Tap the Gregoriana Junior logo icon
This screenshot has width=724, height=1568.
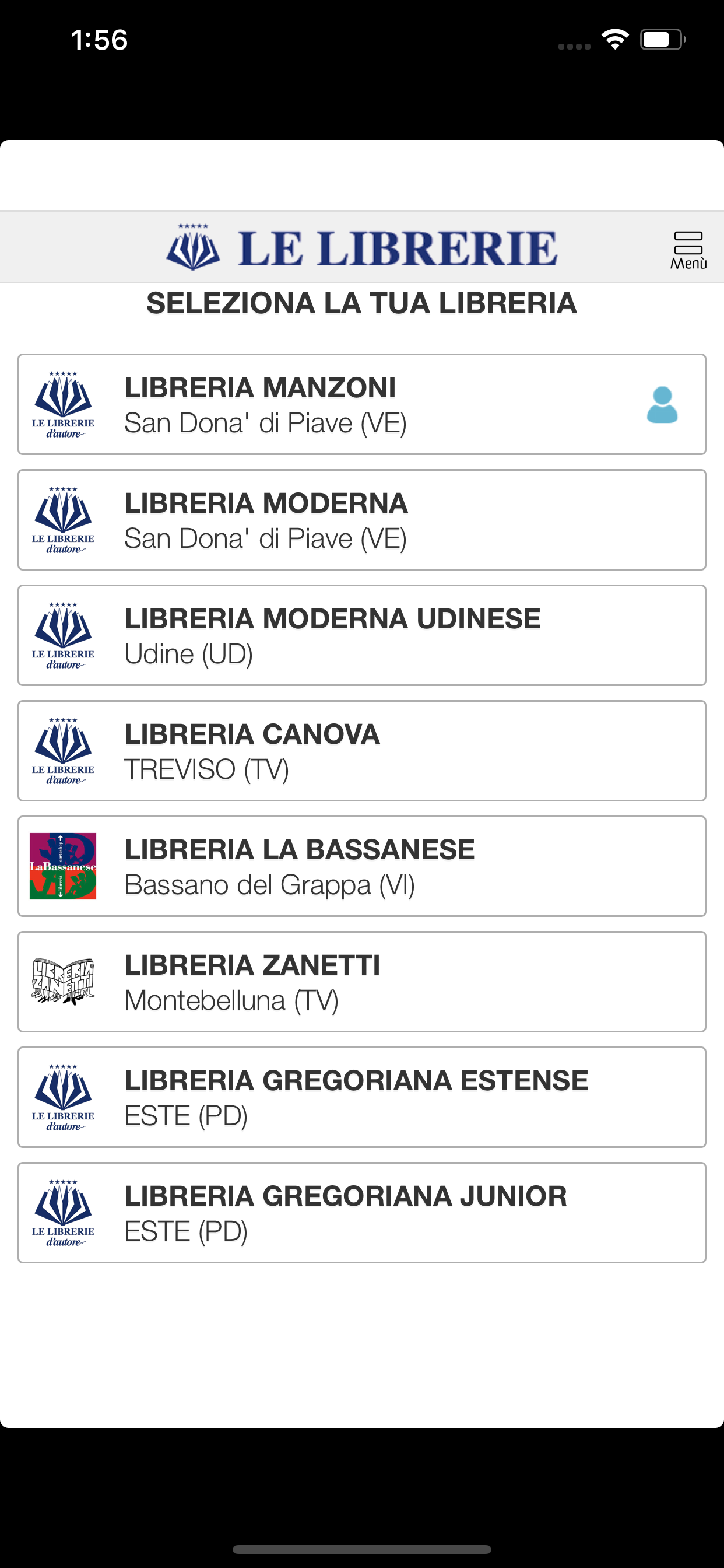pyautogui.click(x=64, y=1213)
